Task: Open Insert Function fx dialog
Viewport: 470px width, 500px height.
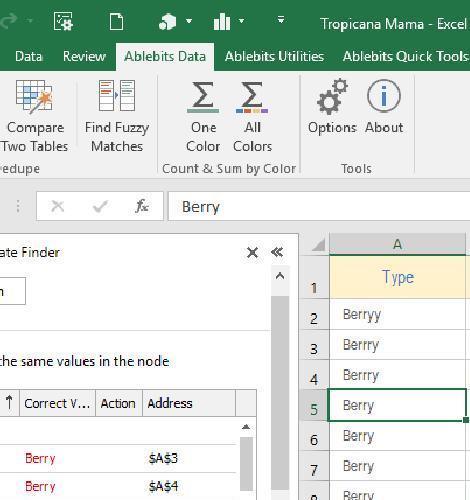Action: [x=142, y=206]
